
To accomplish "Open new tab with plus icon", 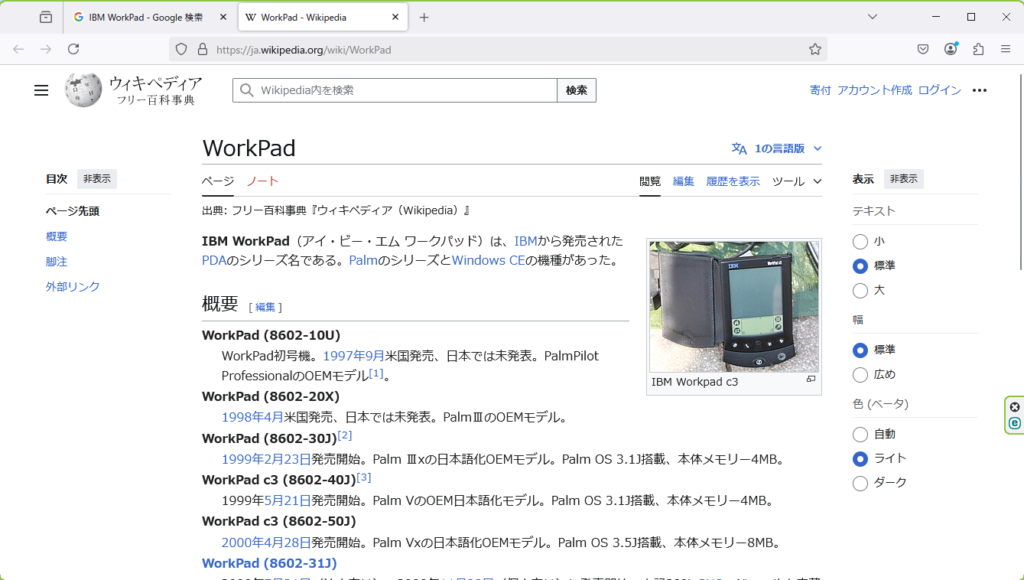I will pyautogui.click(x=424, y=17).
